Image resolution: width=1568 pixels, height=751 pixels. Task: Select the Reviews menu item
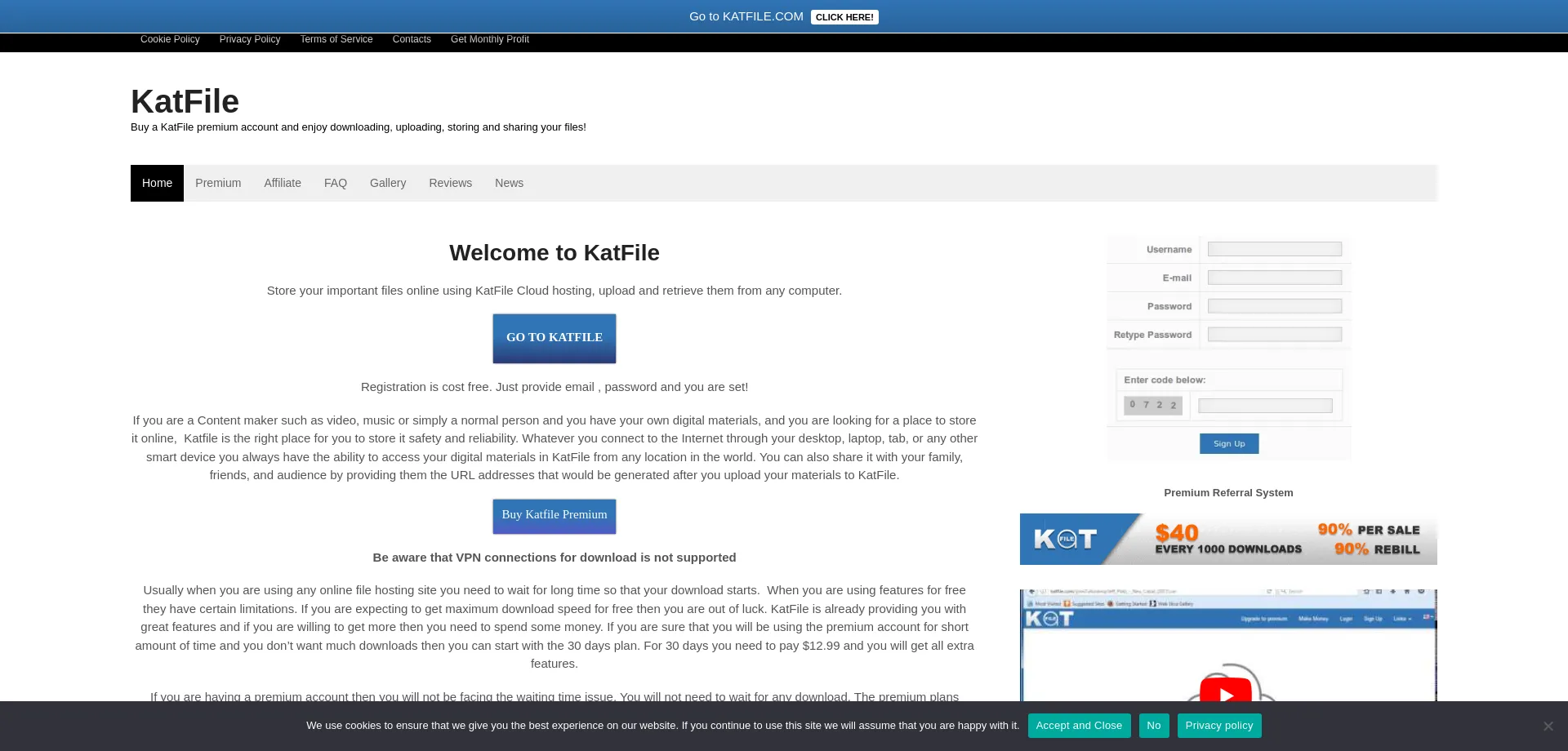pyautogui.click(x=451, y=183)
